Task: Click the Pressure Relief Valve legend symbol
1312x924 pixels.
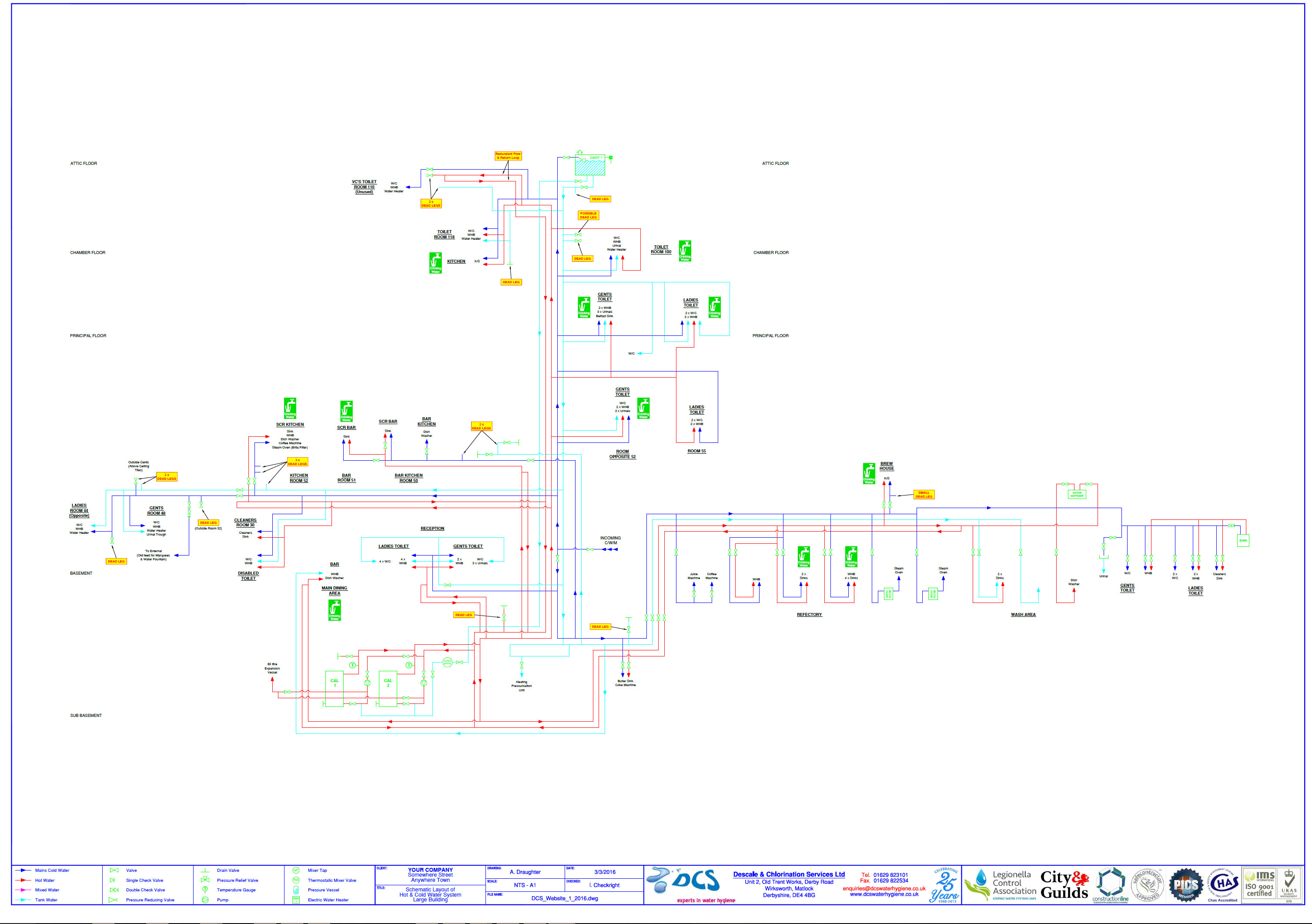Action: 204,880
